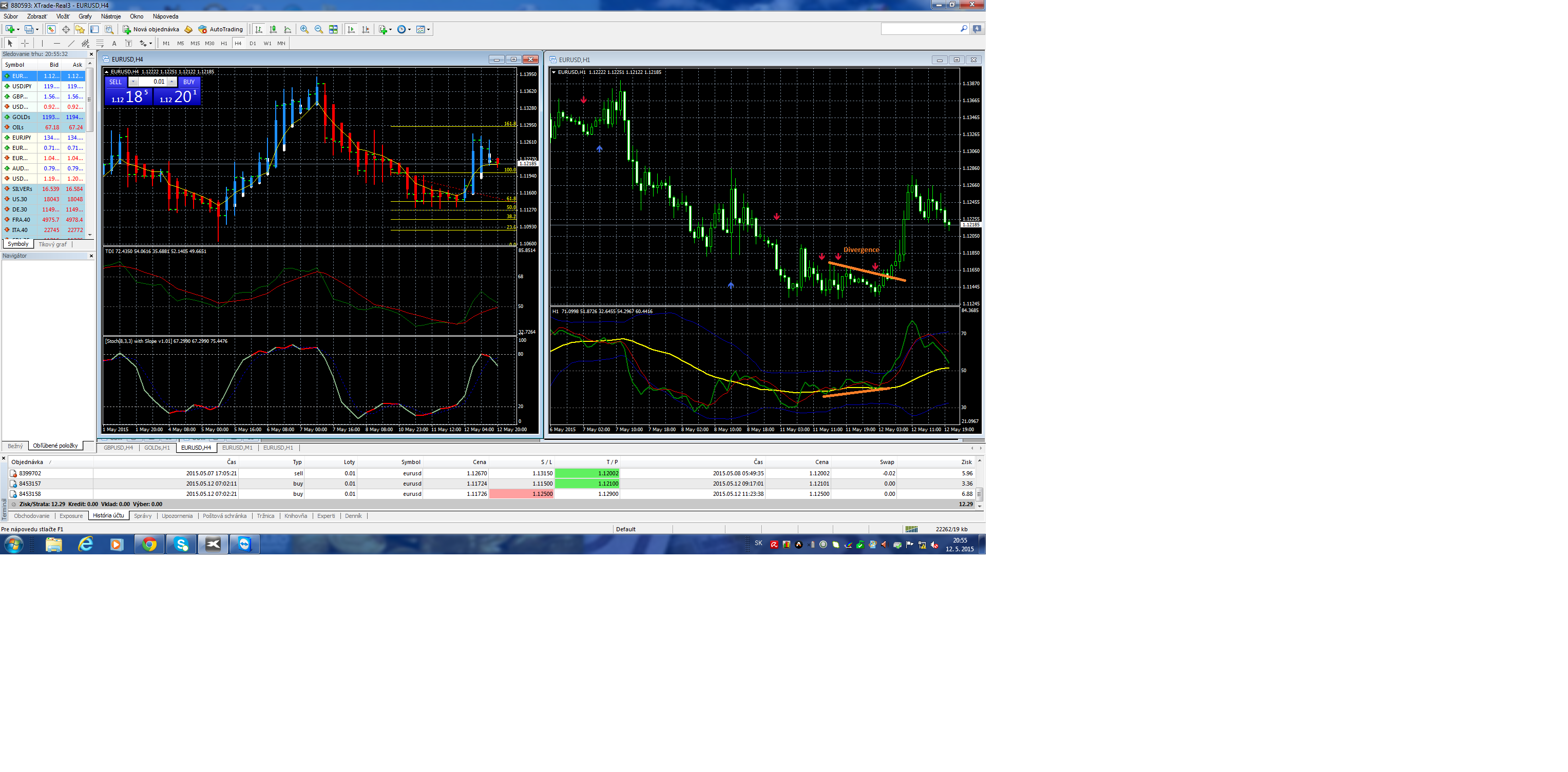
Task: Zoom in on the chart
Action: (x=304, y=29)
